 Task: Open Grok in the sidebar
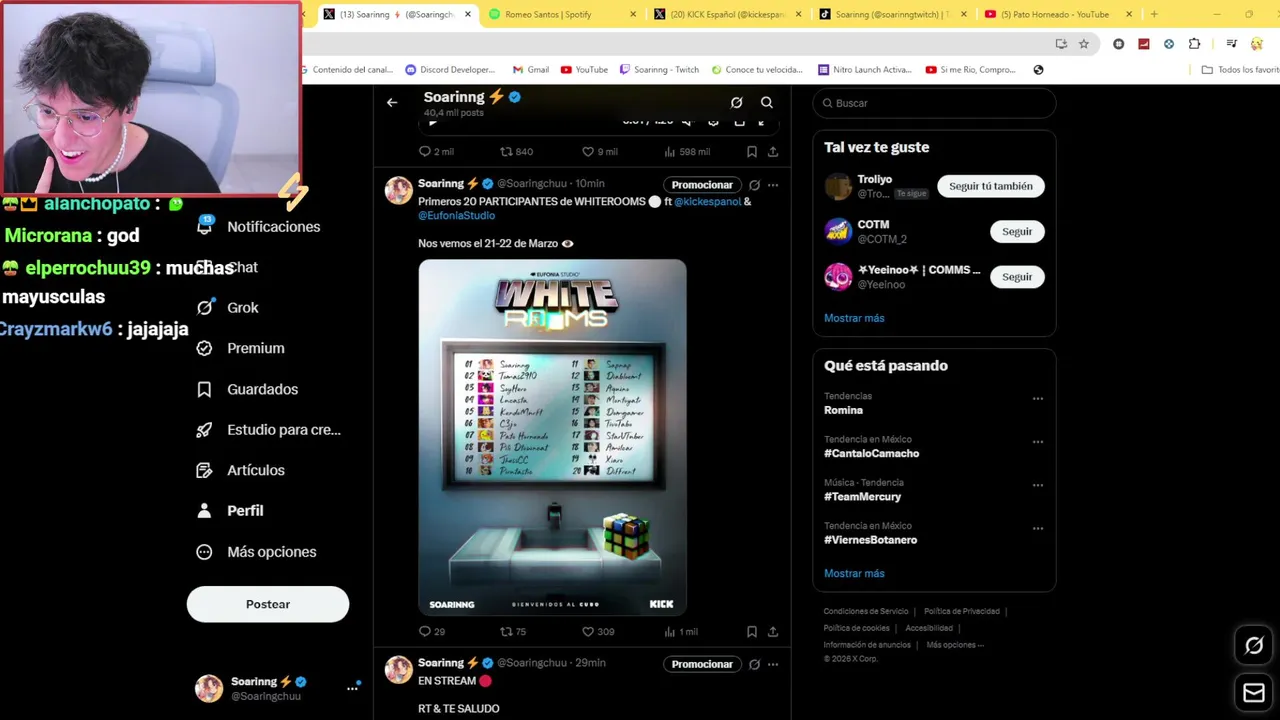pyautogui.click(x=228, y=308)
